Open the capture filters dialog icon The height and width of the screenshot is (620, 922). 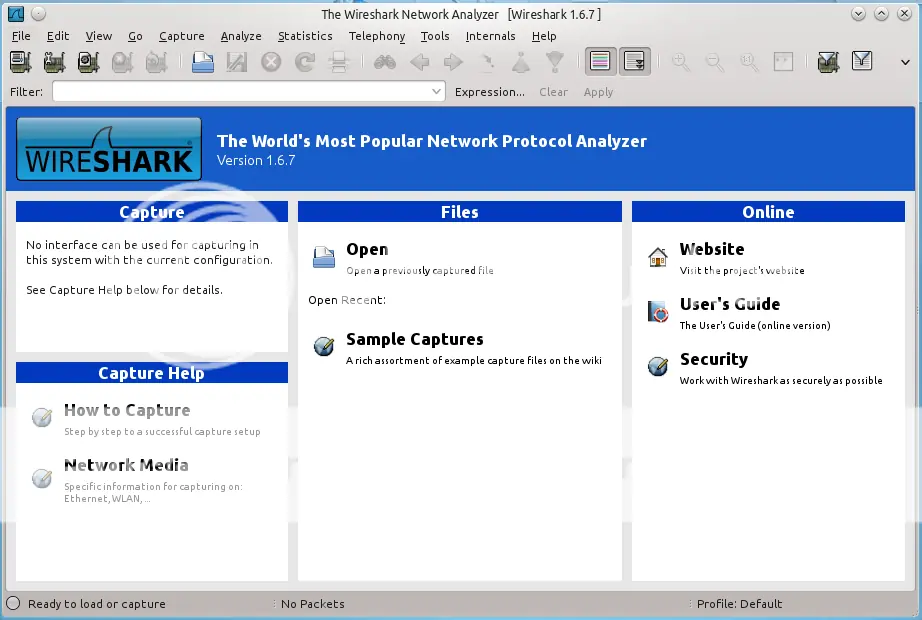(828, 62)
